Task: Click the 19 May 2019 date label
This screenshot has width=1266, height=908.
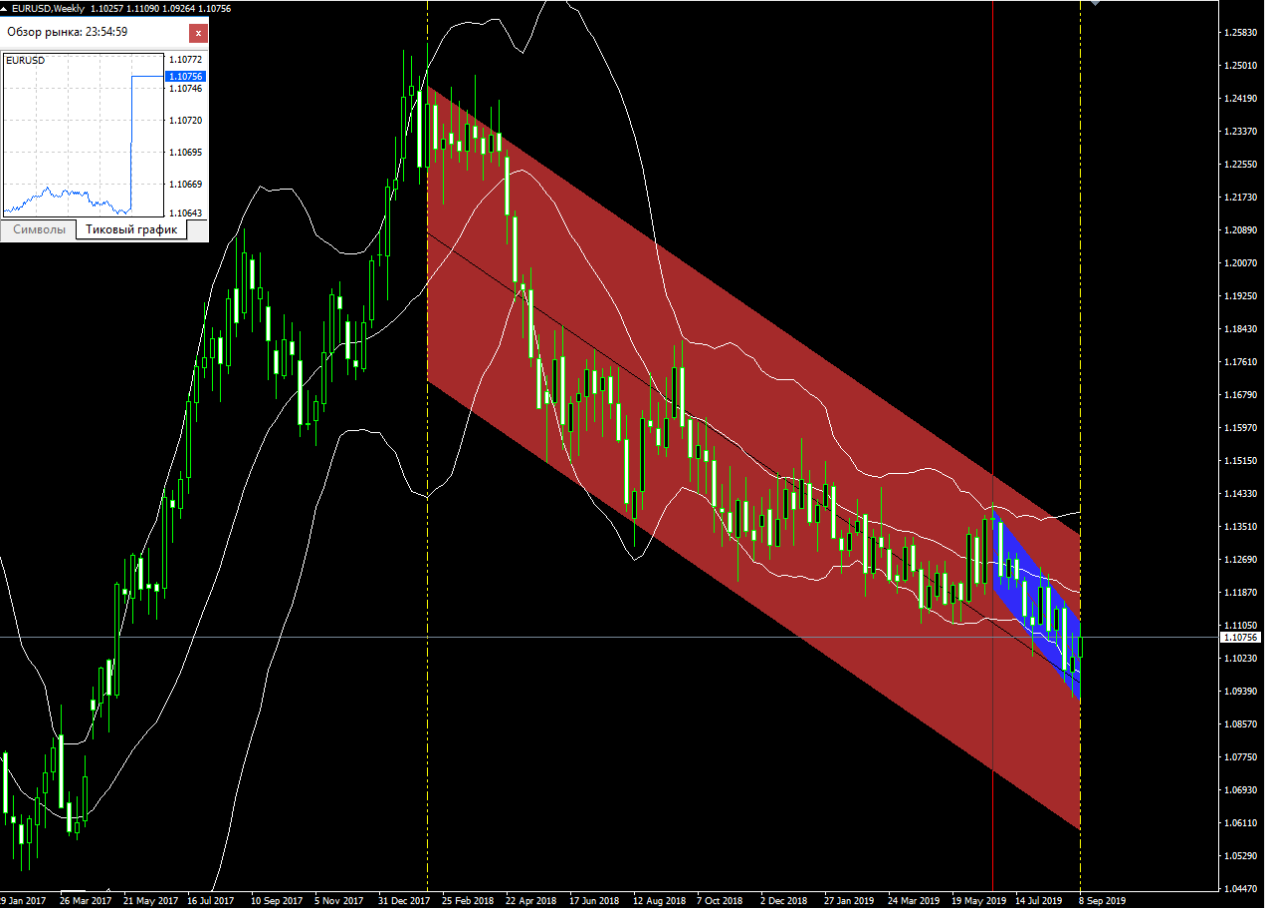Action: [979, 900]
